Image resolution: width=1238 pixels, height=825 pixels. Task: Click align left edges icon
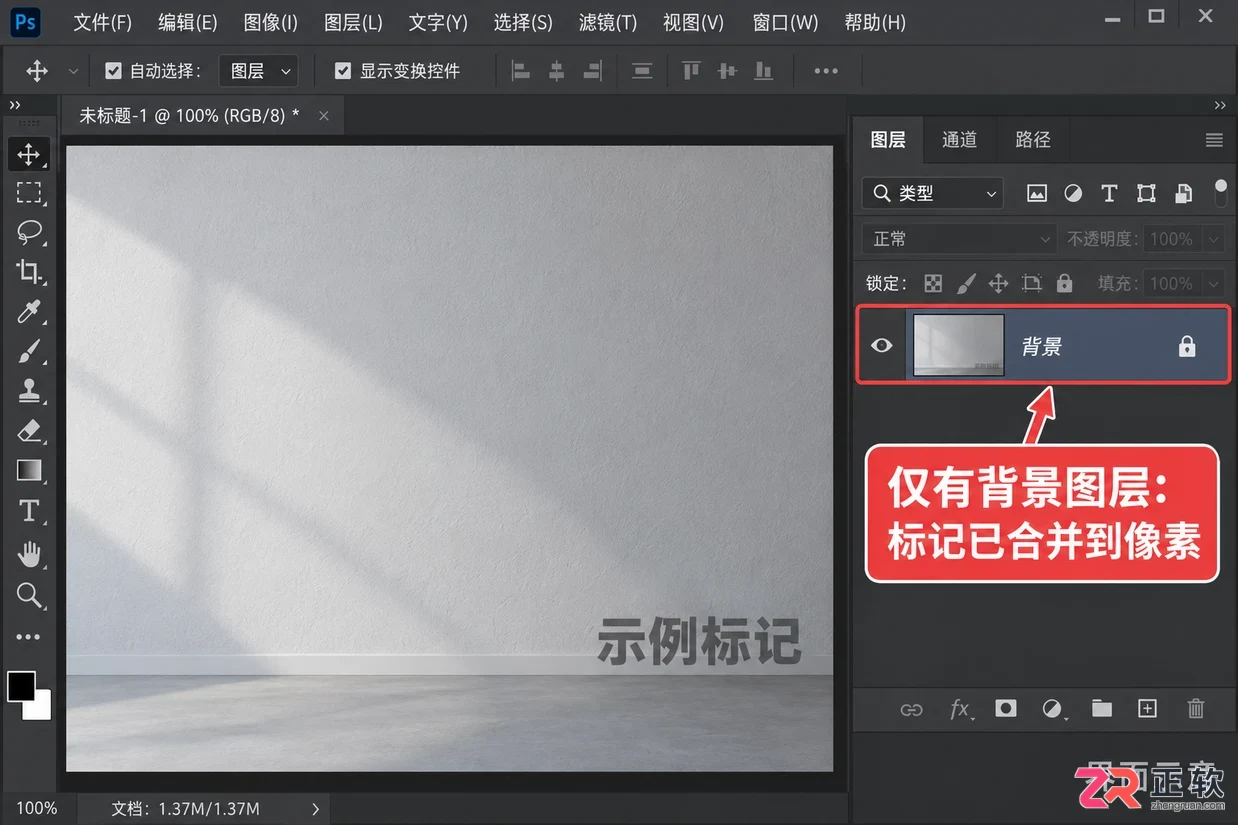click(521, 71)
